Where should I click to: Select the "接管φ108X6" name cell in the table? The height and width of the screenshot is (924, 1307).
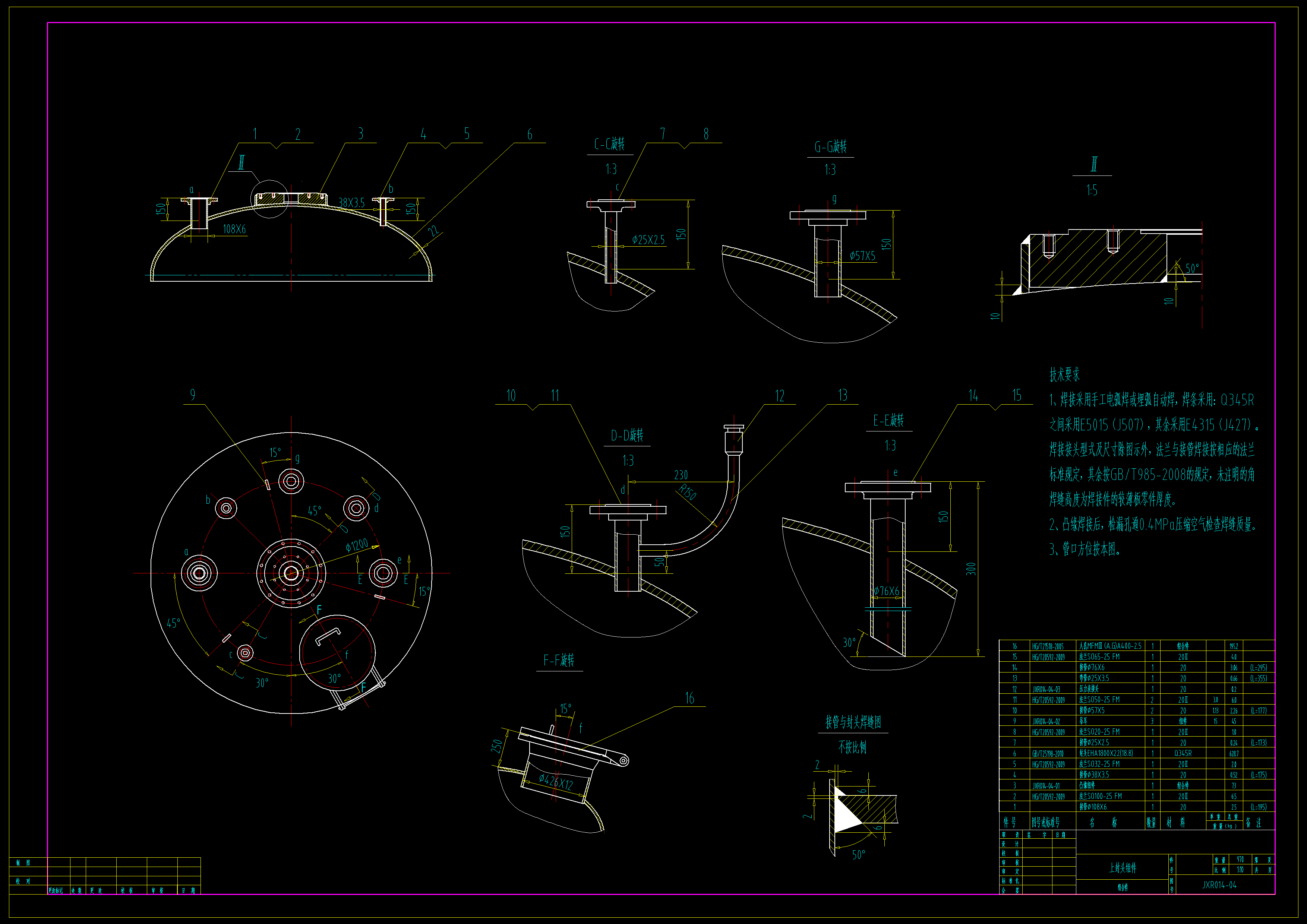[1093, 807]
